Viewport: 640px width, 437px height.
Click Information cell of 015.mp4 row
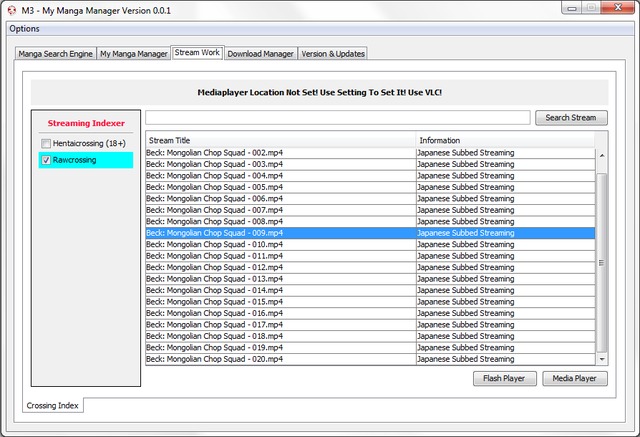point(506,302)
